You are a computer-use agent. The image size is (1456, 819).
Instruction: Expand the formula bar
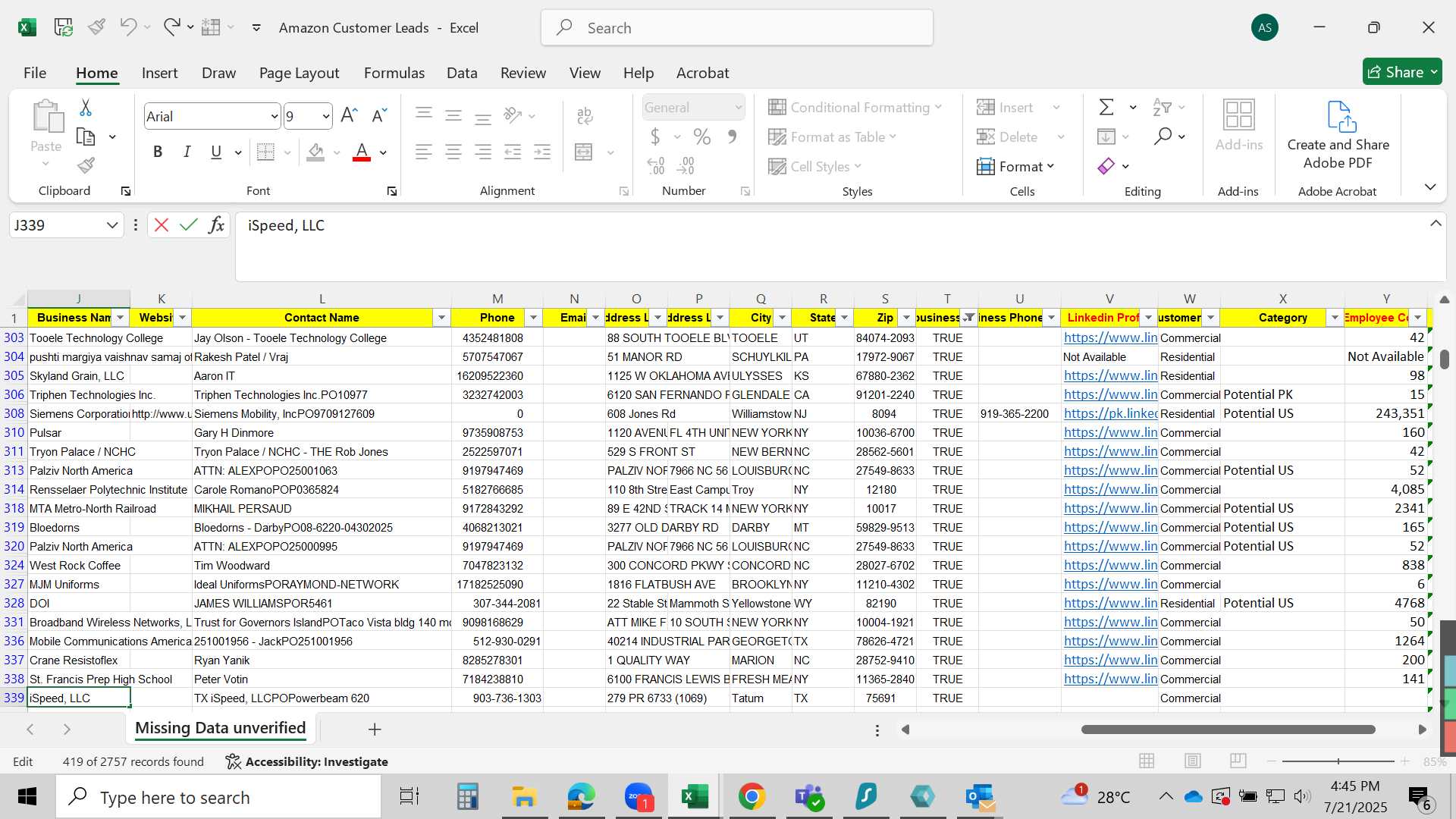[x=1436, y=224]
